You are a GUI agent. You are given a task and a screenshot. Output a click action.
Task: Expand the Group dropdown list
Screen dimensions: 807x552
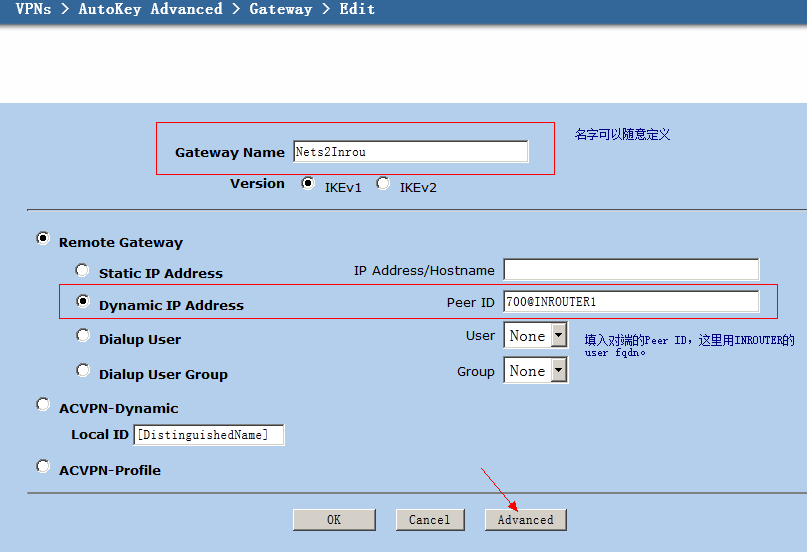[535, 371]
